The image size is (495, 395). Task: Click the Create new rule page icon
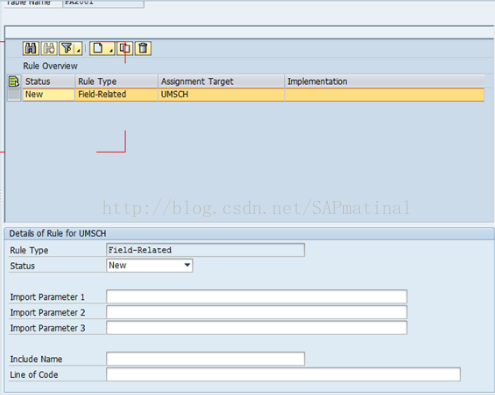point(98,48)
